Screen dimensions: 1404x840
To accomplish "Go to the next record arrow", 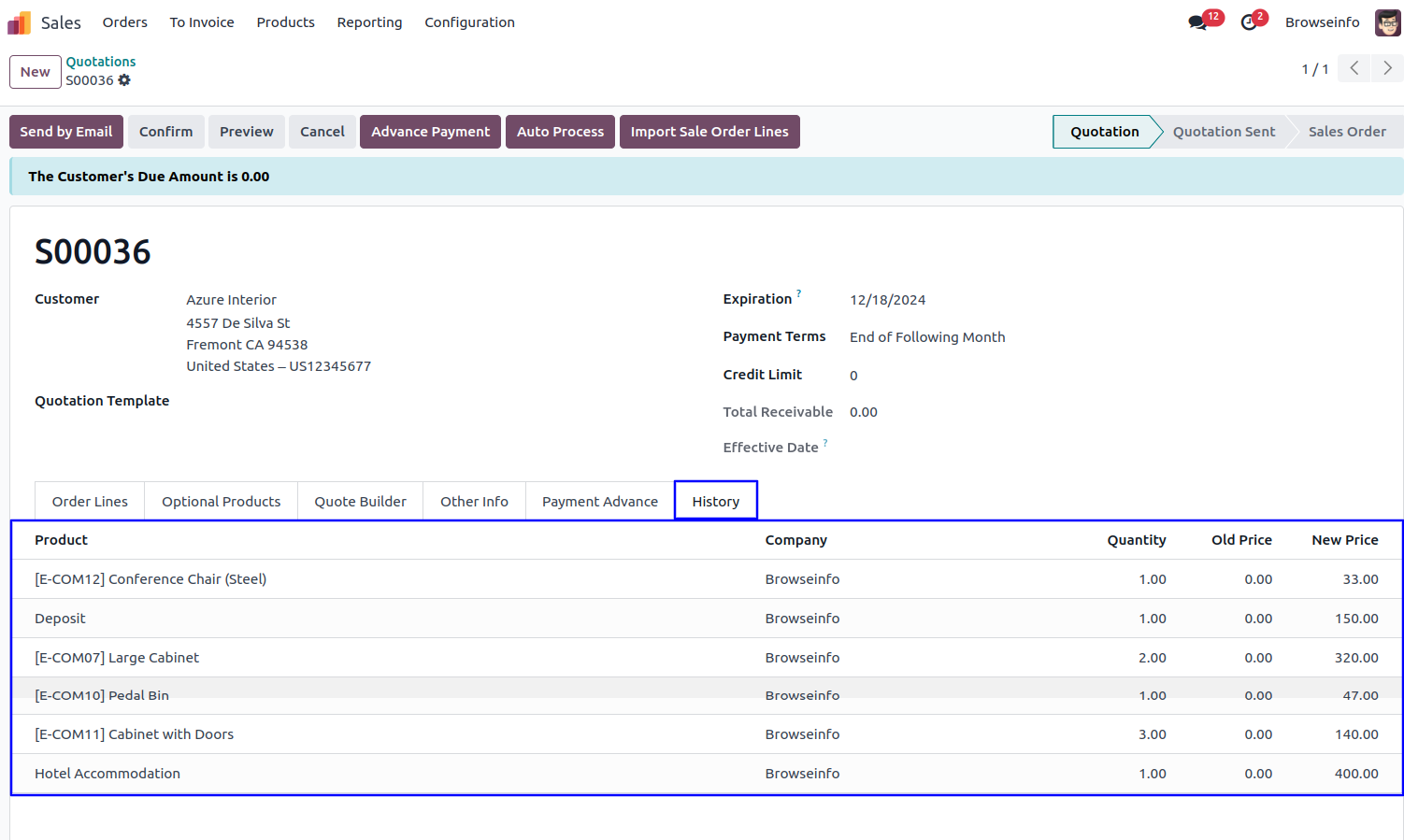I will click(x=1387, y=68).
